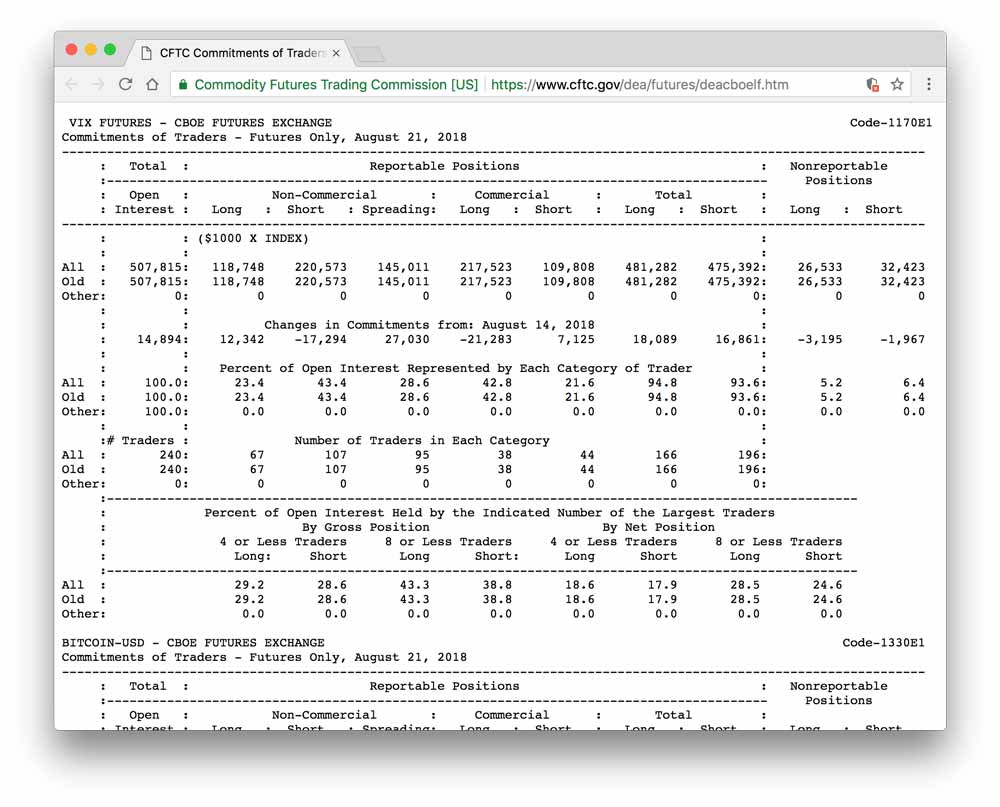Click the browser back arrow
The image size is (1000, 807).
click(x=71, y=84)
